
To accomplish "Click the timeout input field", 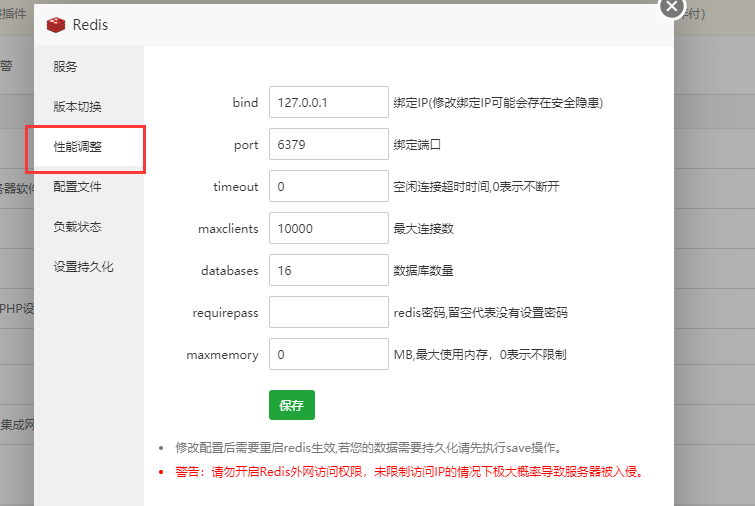I will [329, 186].
